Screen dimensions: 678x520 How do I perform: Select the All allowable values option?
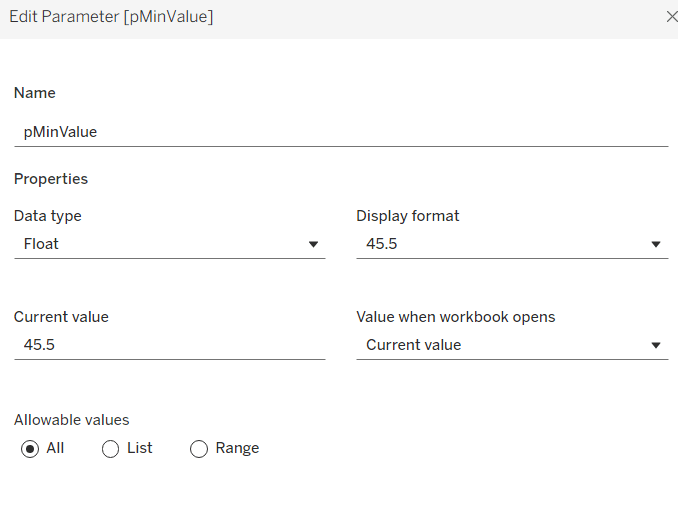coord(30,449)
